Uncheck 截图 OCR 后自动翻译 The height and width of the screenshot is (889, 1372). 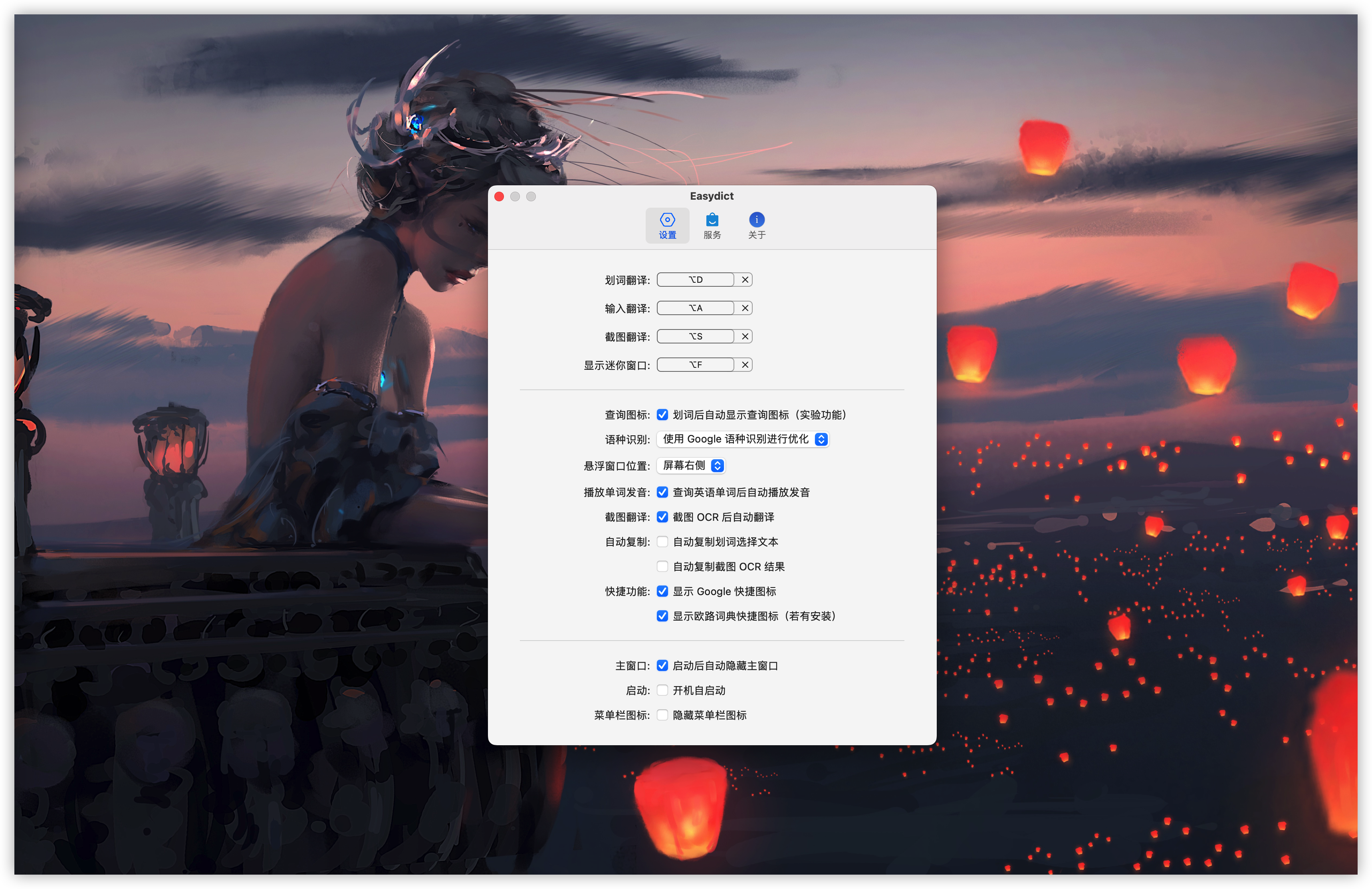coord(662,516)
